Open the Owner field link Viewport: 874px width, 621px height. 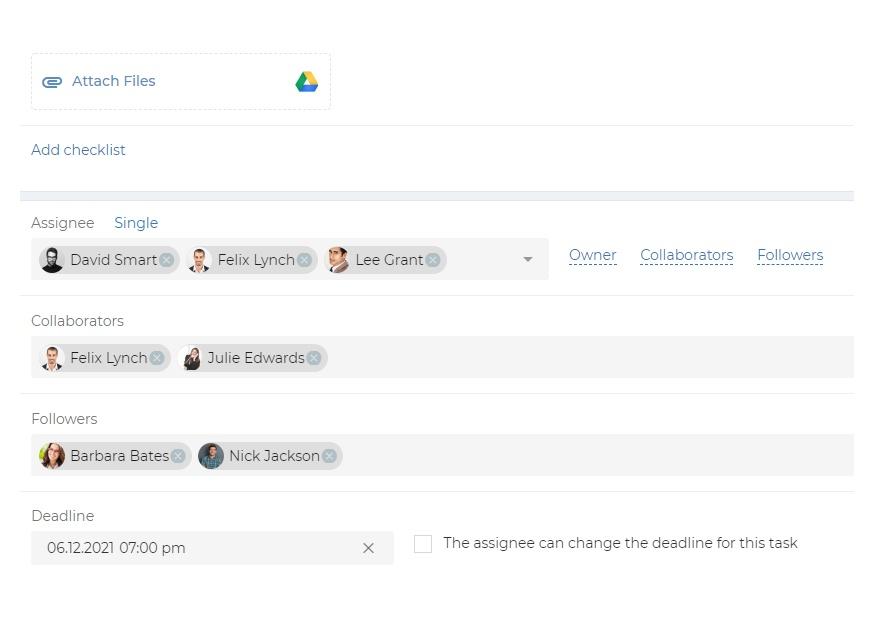coord(593,255)
